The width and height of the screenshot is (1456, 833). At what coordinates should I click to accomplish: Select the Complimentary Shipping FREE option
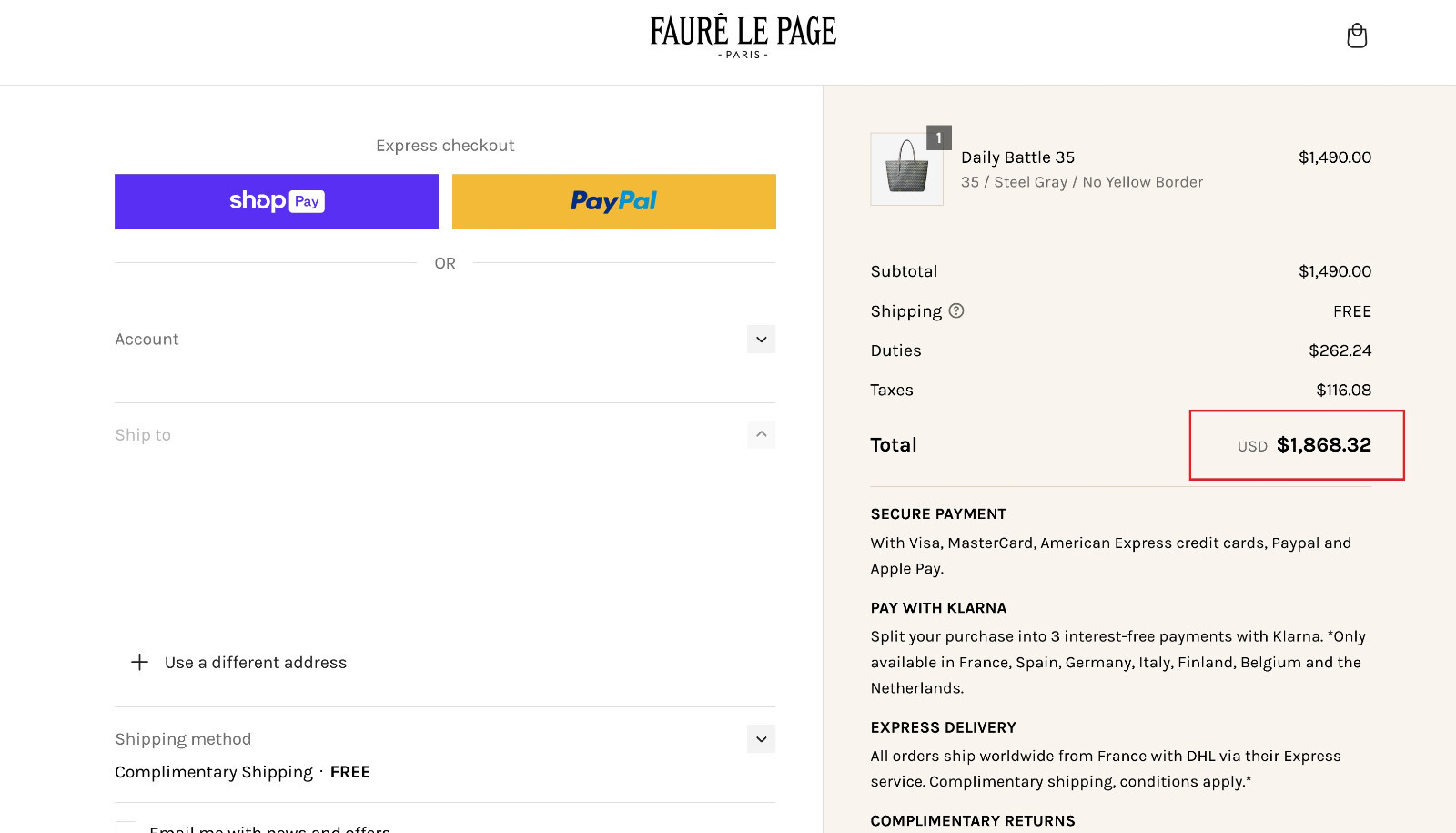point(242,772)
